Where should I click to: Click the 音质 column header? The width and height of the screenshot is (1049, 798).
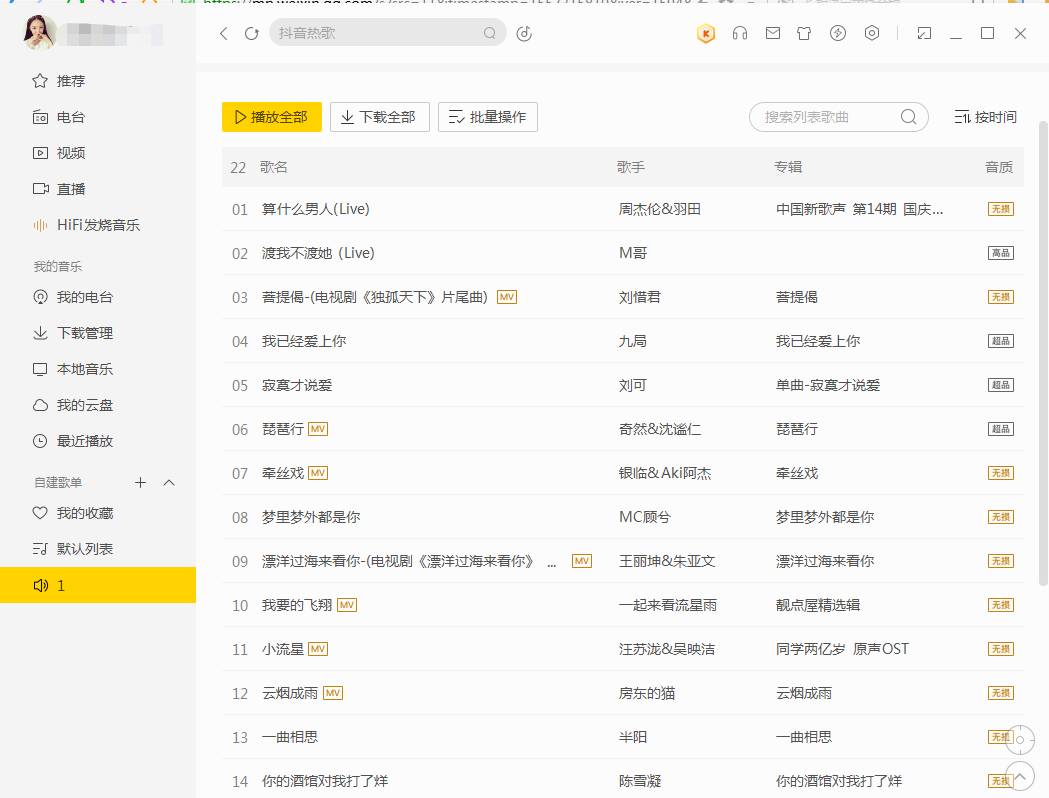[999, 167]
